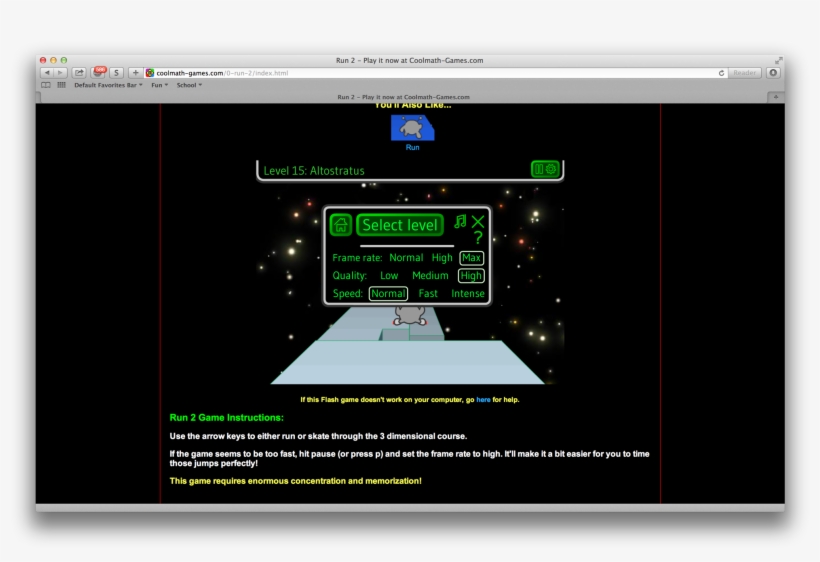Screen dimensions: 820x562
Task: Open the Select level screen
Action: 400,225
